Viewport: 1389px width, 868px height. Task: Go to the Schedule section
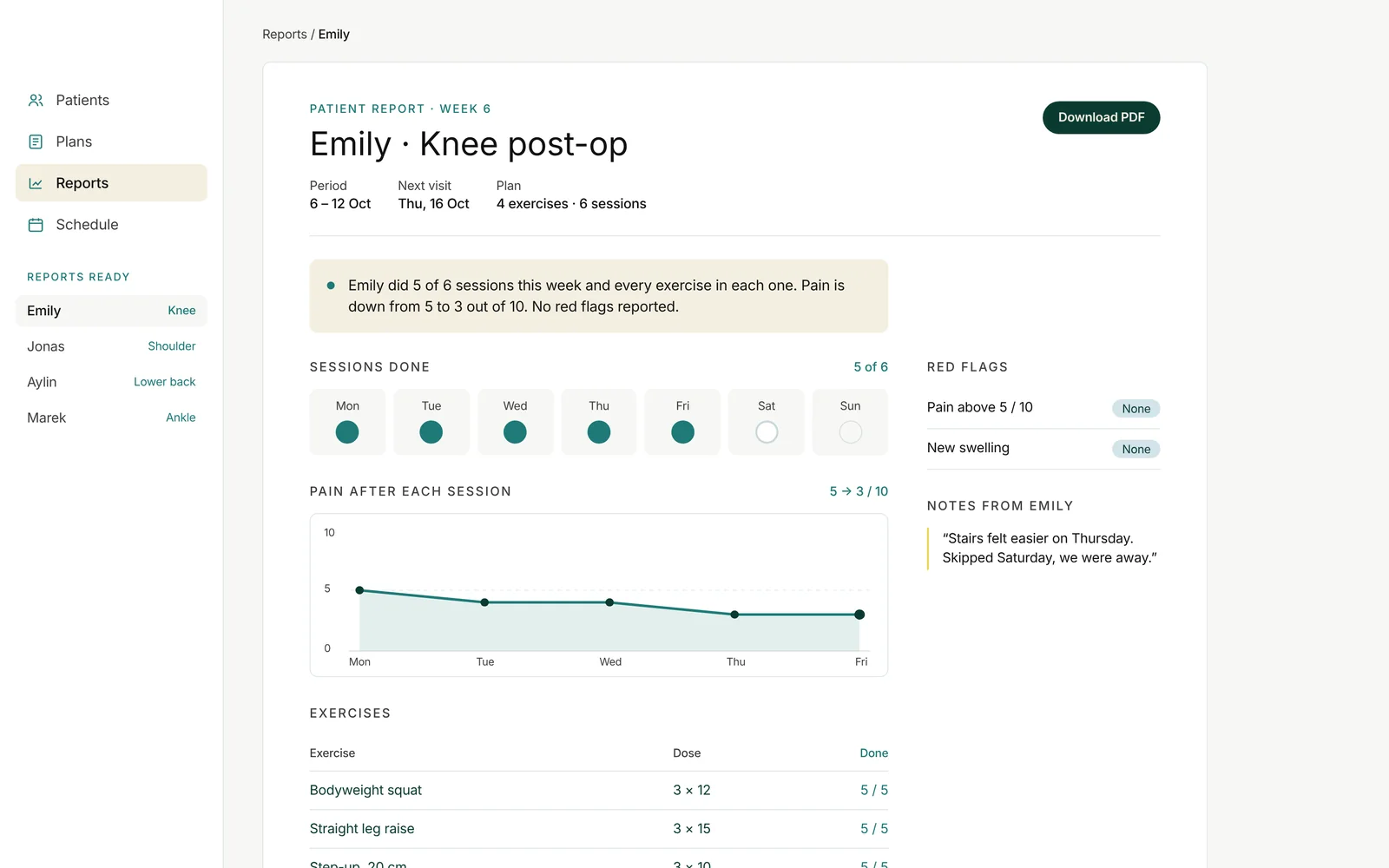pos(111,225)
